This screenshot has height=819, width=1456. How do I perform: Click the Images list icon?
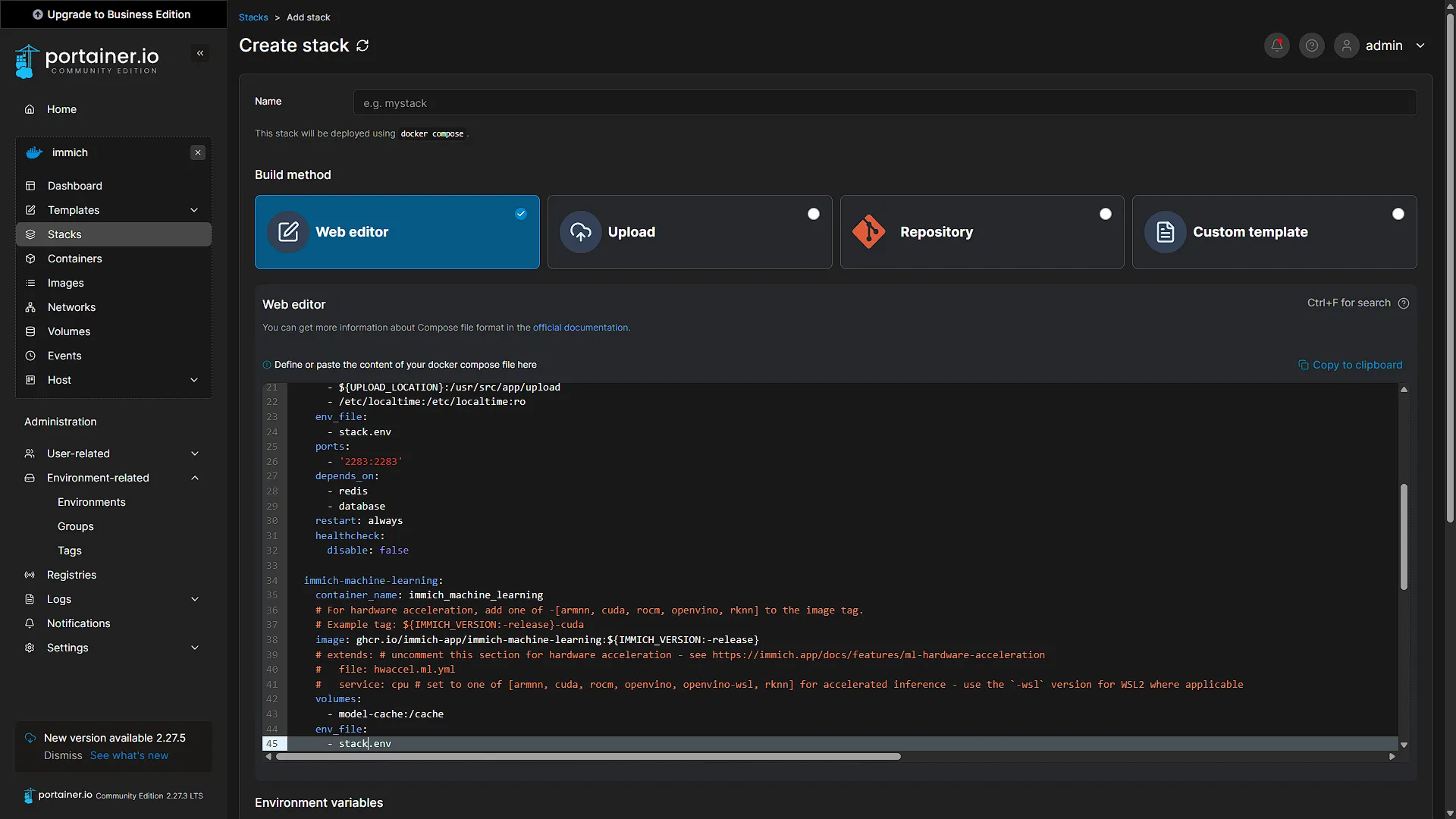[x=30, y=283]
